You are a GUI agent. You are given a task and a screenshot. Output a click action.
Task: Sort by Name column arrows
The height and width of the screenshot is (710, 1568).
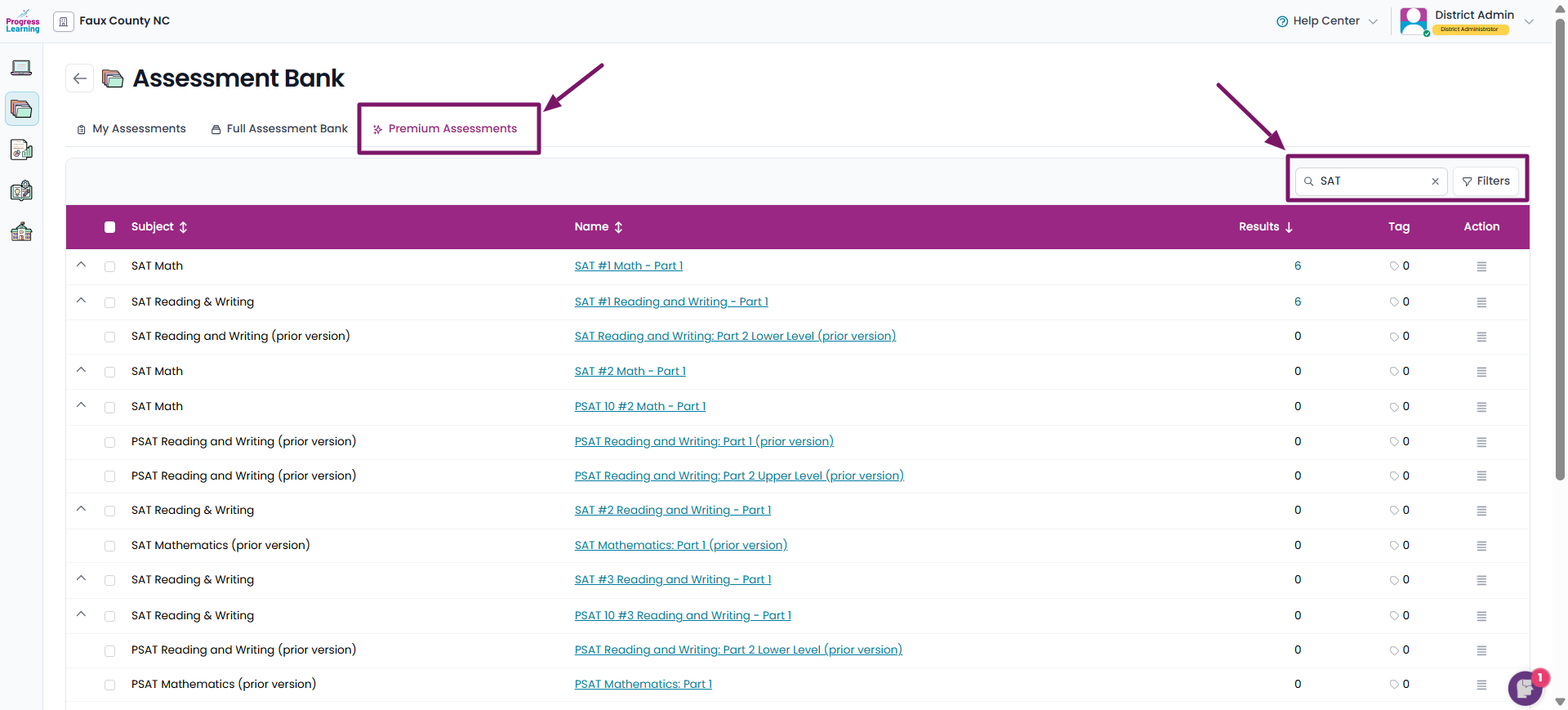point(618,227)
